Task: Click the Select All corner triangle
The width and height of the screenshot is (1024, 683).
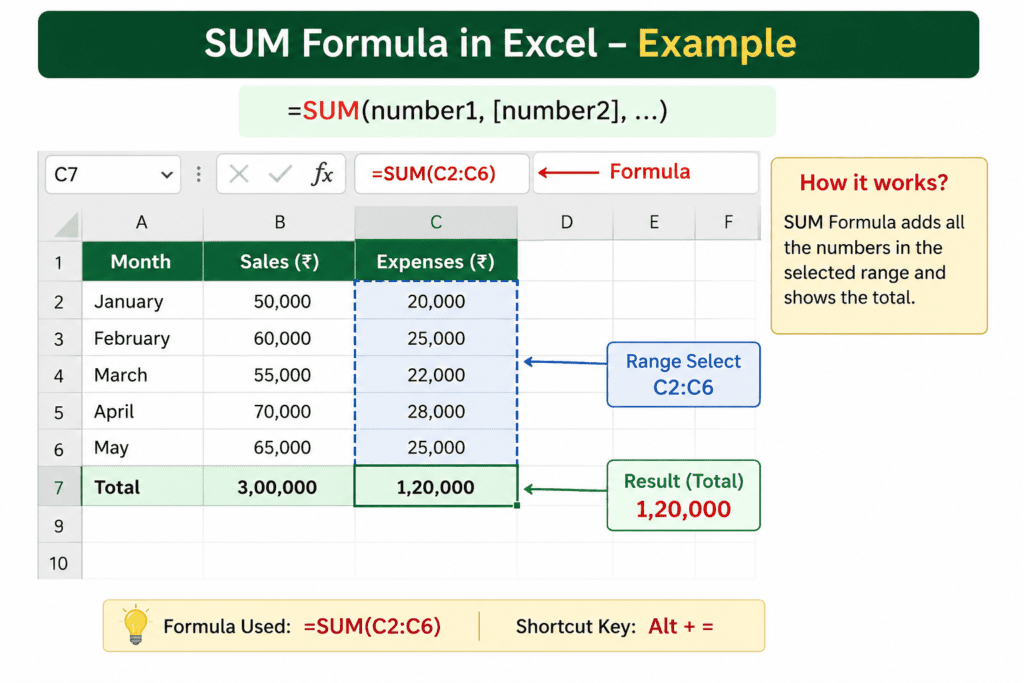Action: coord(67,225)
